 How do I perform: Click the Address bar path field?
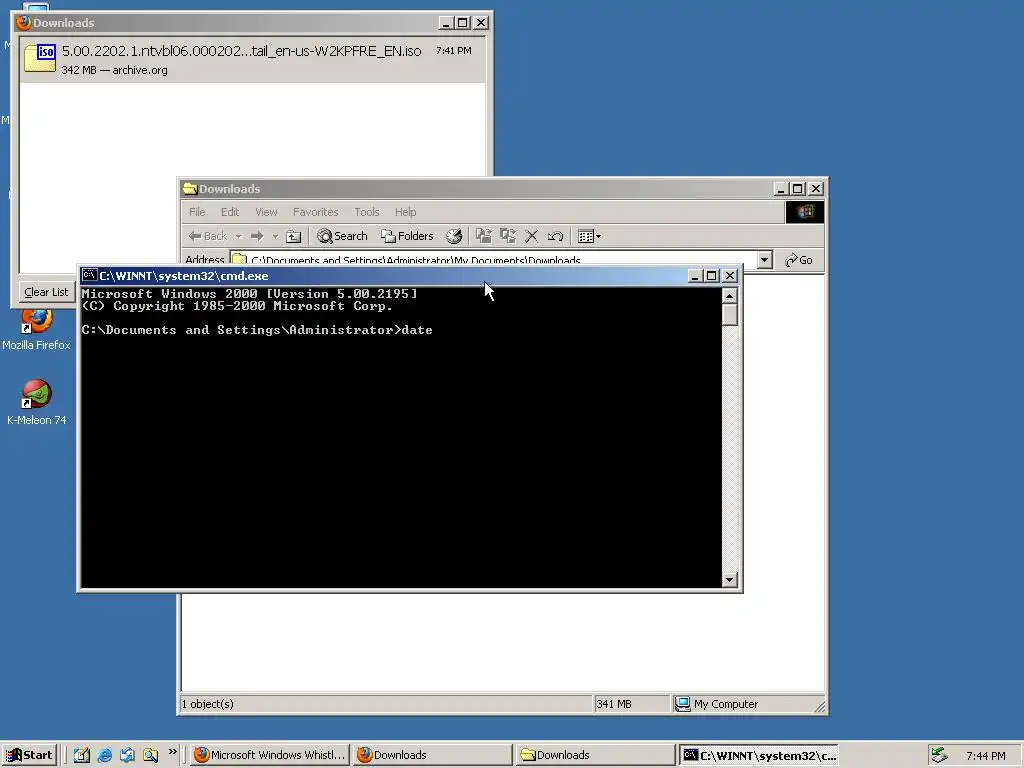494,260
